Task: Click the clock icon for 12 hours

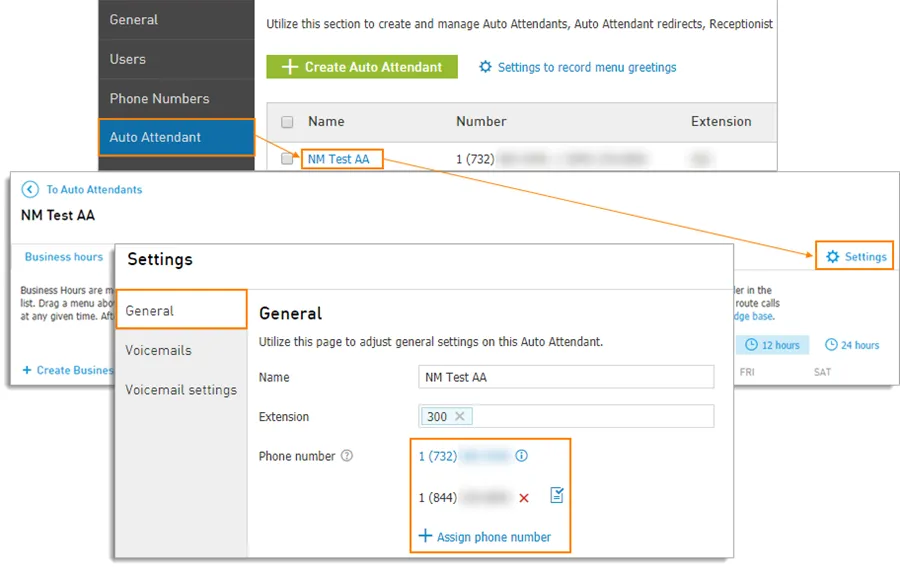Action: [x=751, y=344]
